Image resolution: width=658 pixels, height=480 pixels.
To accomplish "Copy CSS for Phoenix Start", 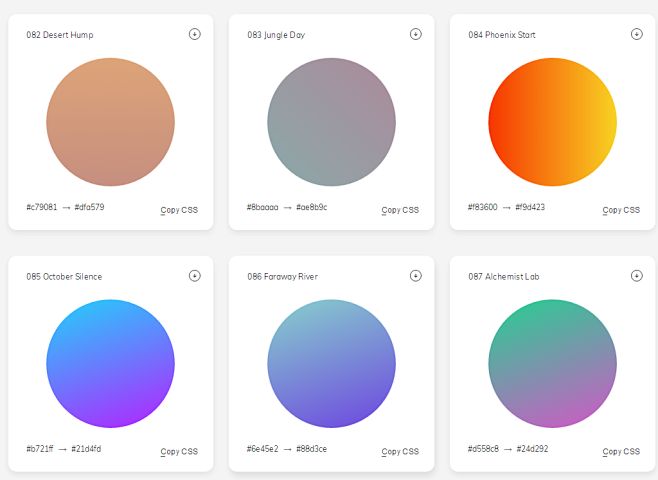I will (x=621, y=210).
